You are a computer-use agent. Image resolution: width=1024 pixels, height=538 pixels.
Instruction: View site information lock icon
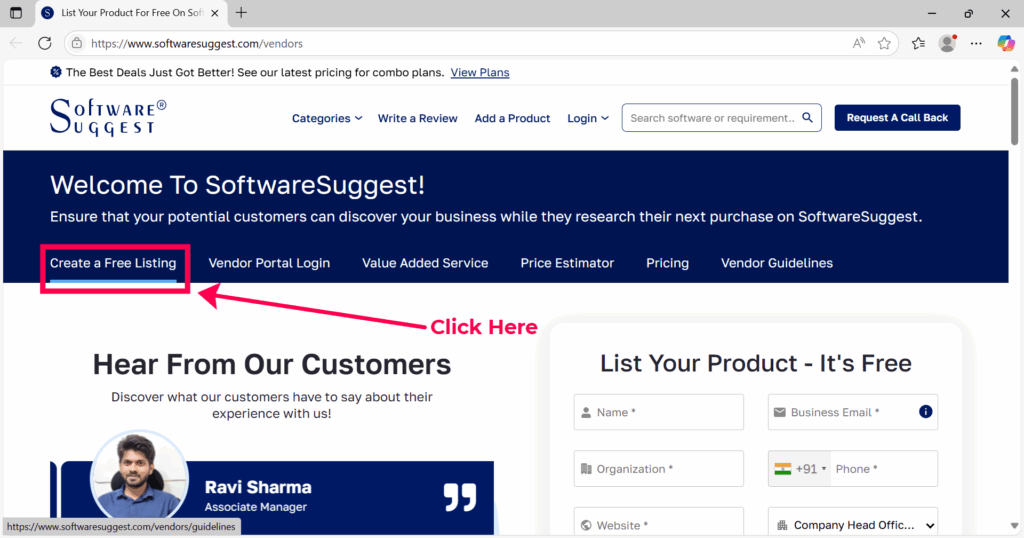point(77,44)
